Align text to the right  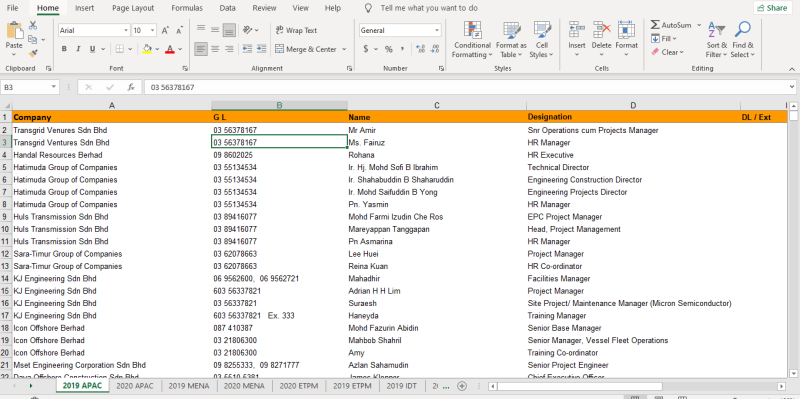coord(230,49)
